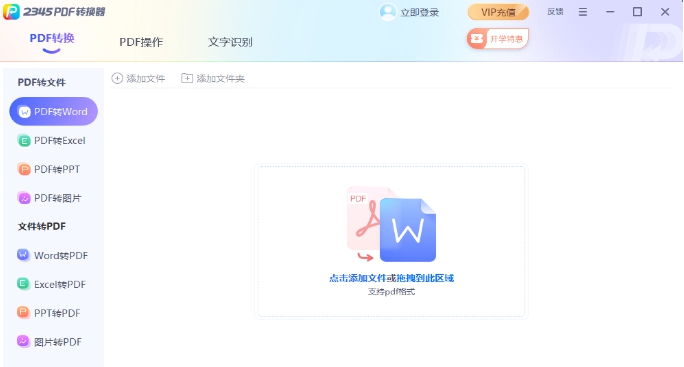Click the PDF转Excel green icon

click(x=24, y=141)
